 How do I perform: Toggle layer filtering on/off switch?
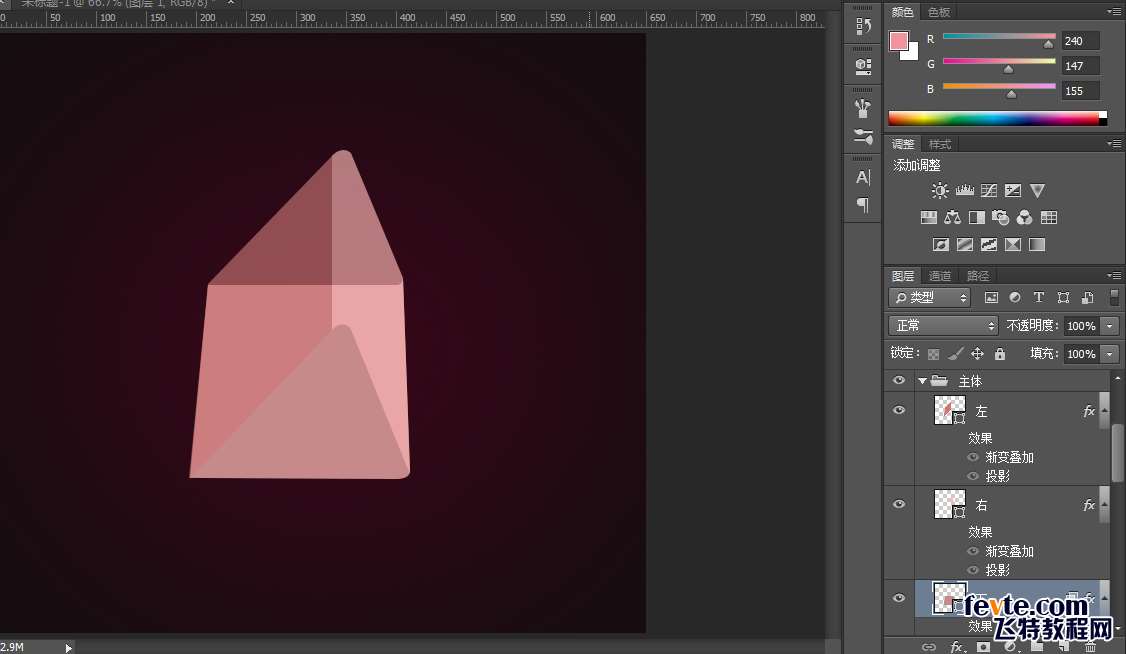click(1114, 297)
